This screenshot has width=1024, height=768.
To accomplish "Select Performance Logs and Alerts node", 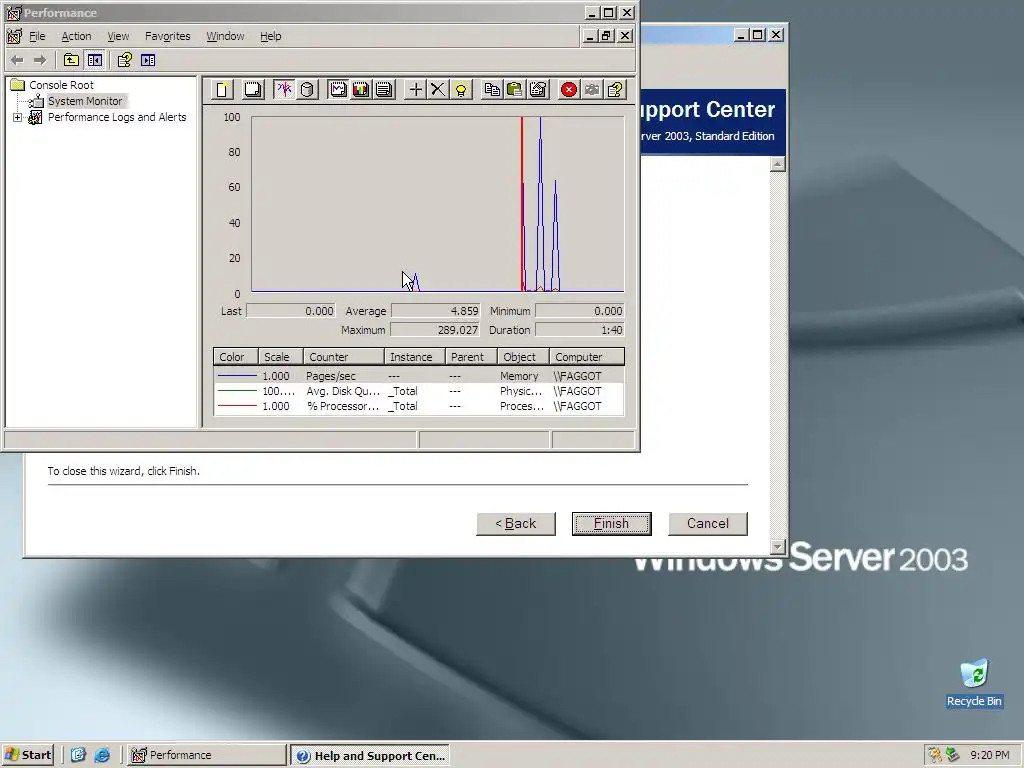I will 117,117.
